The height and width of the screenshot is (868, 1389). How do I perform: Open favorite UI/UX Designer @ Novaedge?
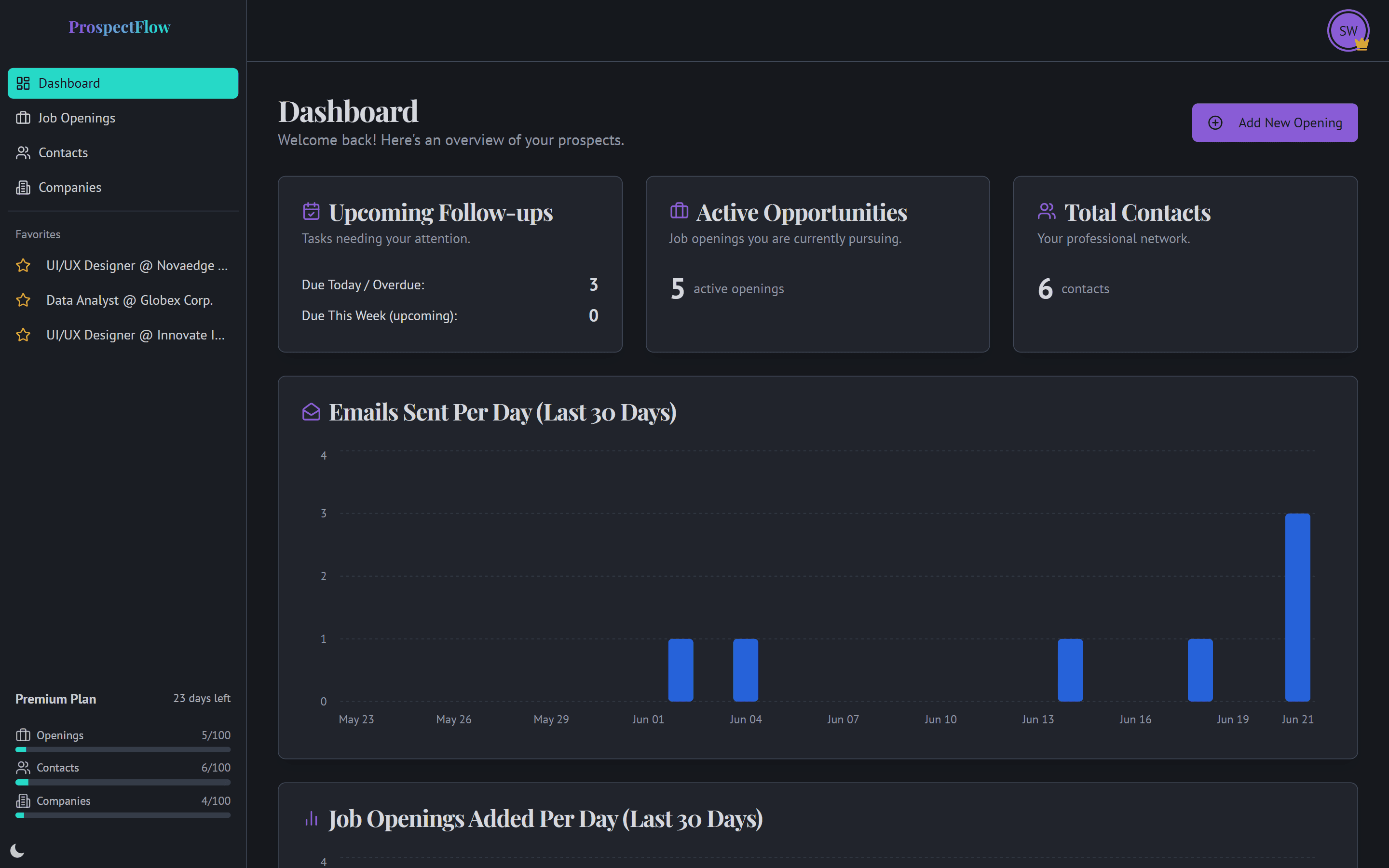click(x=123, y=265)
